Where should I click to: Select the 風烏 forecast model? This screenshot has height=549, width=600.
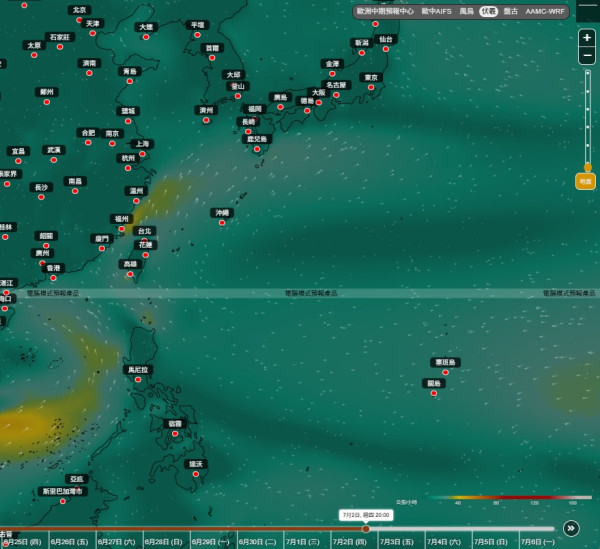(x=466, y=11)
